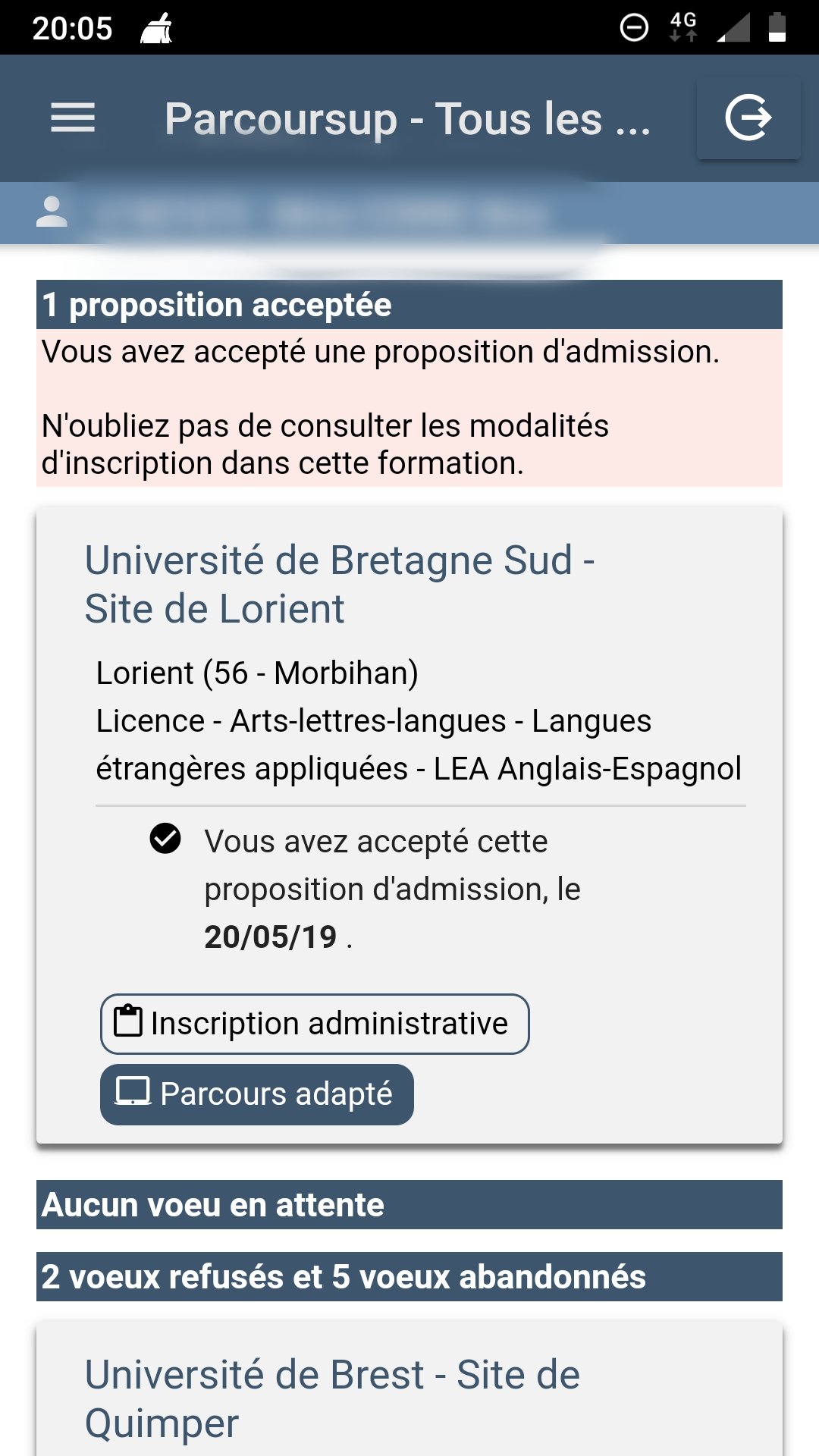Tap the battery status icon
The width and height of the screenshot is (819, 1456).
point(777,27)
